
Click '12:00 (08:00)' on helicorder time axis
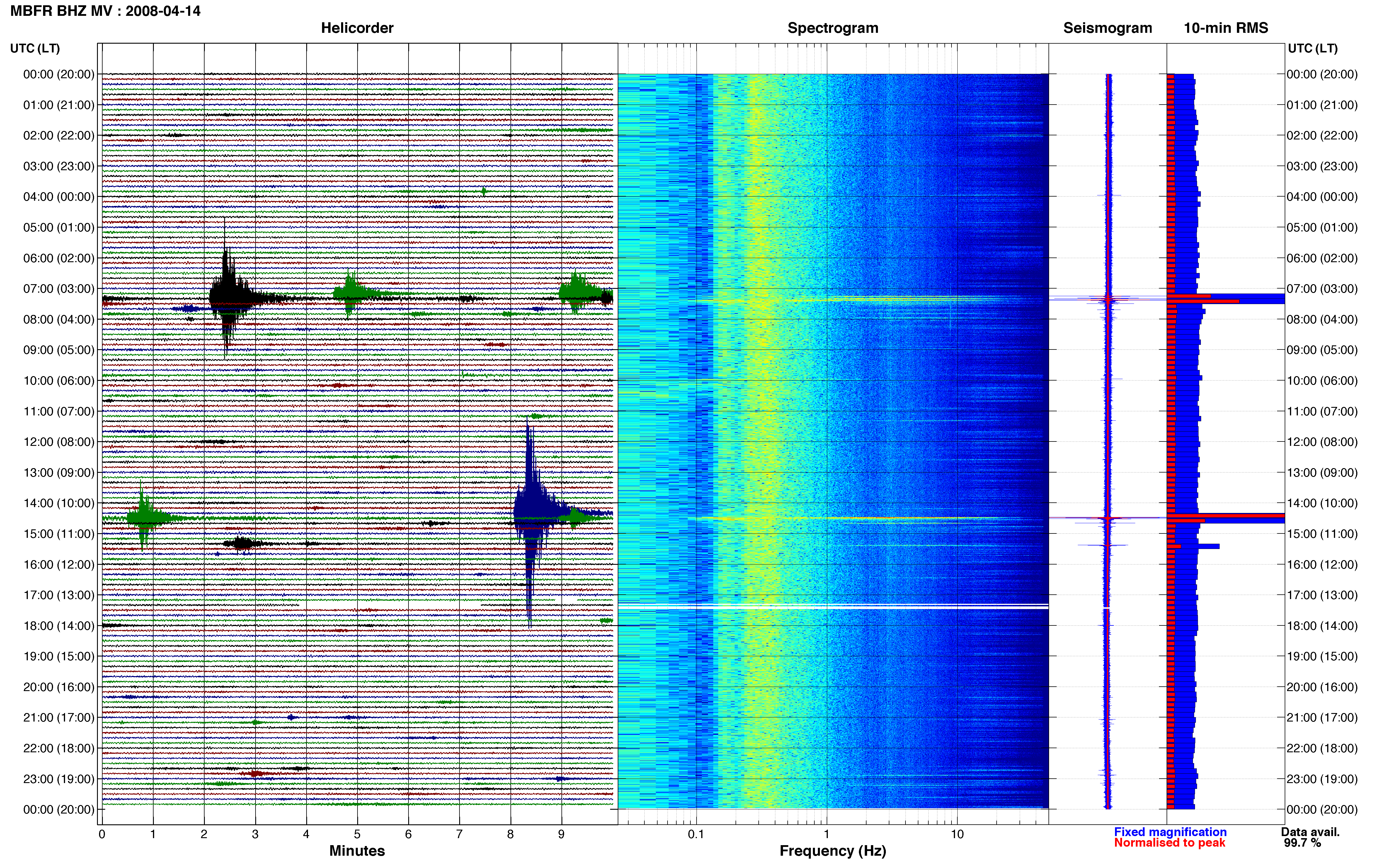click(x=59, y=442)
